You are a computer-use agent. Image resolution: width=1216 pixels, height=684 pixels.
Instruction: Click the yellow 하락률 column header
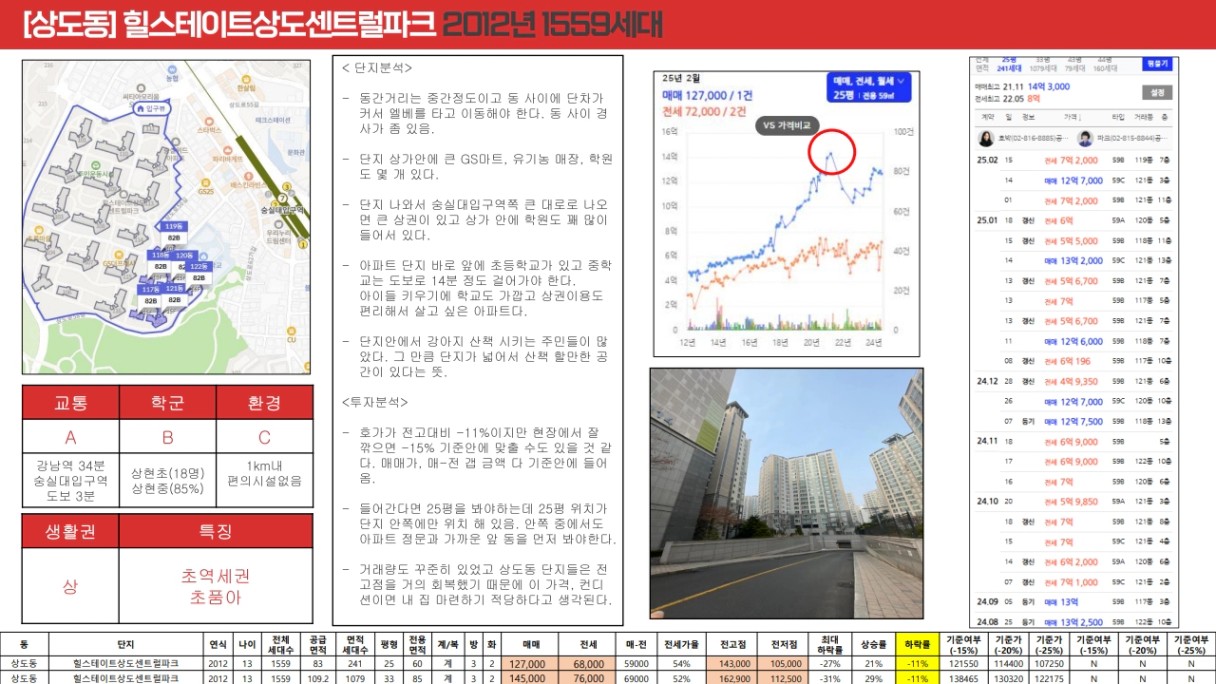(919, 645)
